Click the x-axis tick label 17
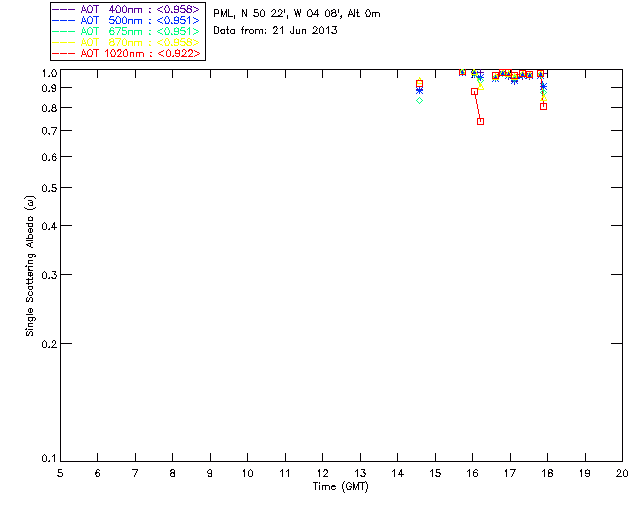The width and height of the screenshot is (640, 512). point(510,473)
